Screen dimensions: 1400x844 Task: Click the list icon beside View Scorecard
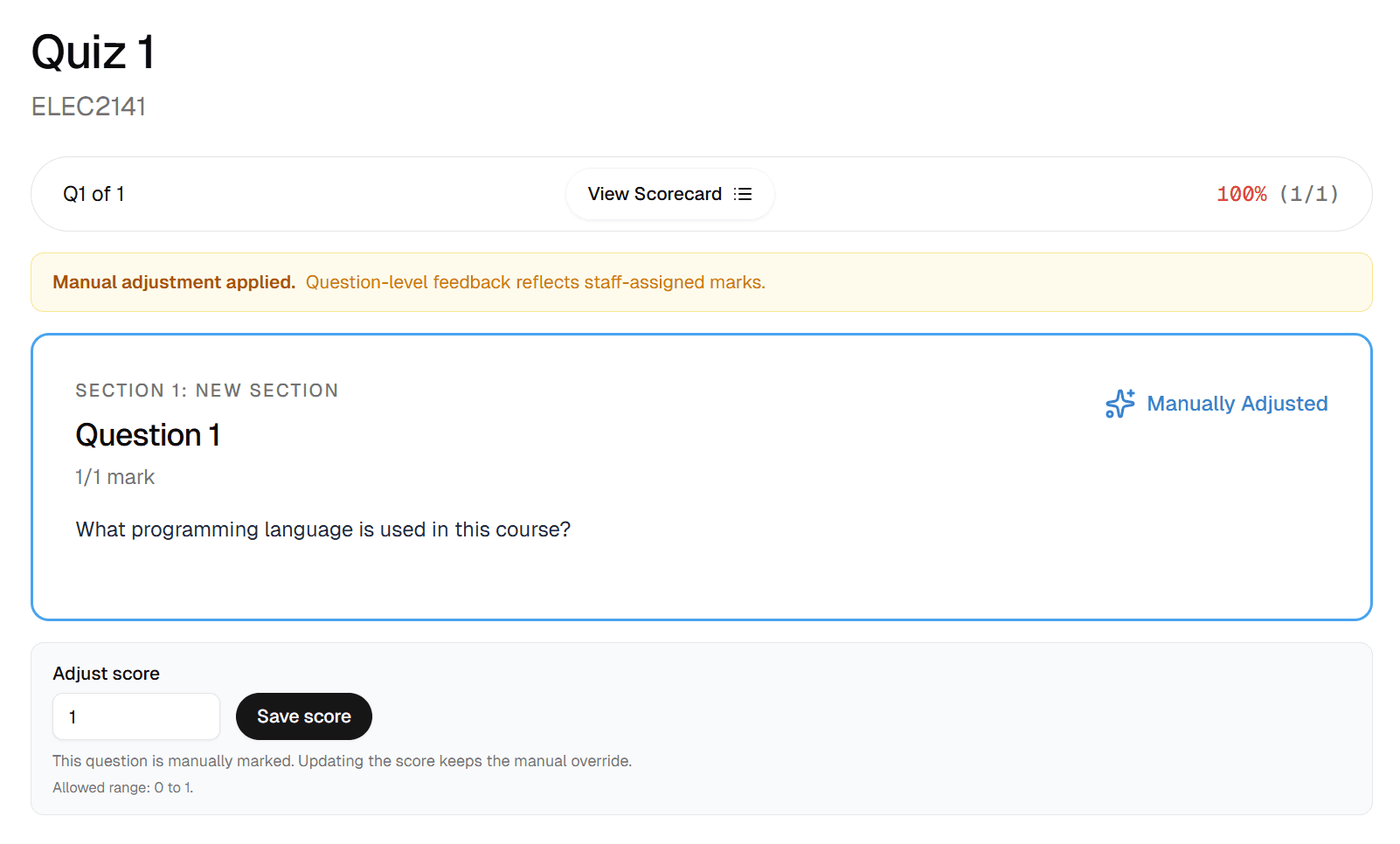pos(742,194)
